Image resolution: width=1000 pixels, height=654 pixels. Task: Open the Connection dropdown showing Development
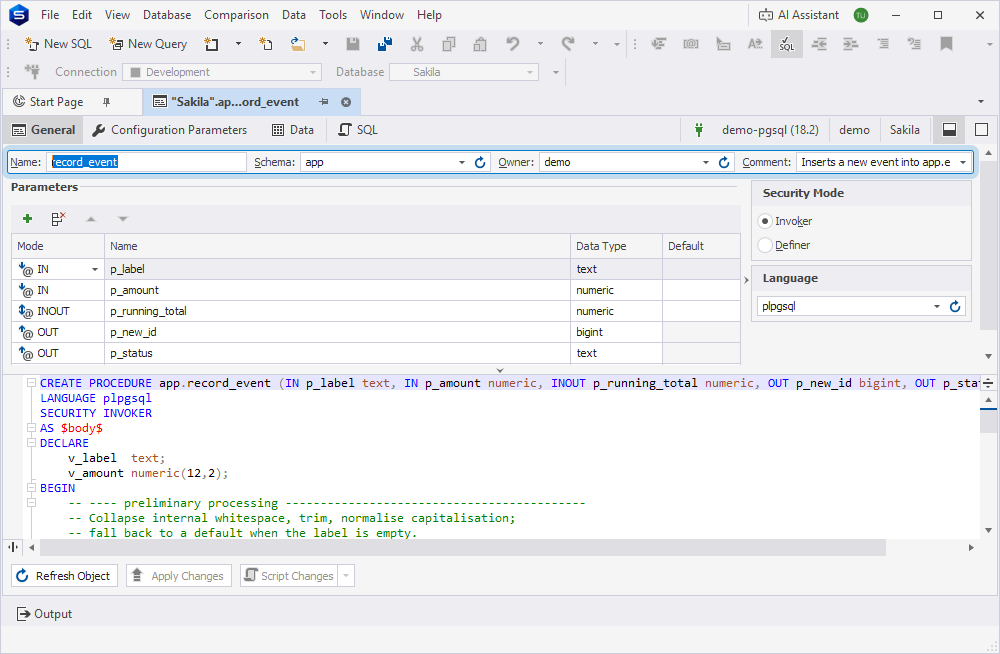pyautogui.click(x=222, y=72)
